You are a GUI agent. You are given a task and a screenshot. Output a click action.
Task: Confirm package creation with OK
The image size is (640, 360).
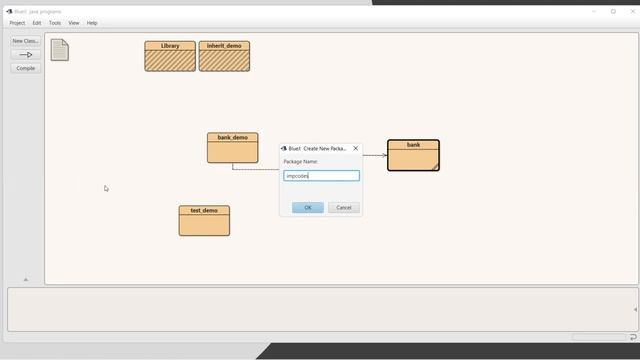click(308, 207)
